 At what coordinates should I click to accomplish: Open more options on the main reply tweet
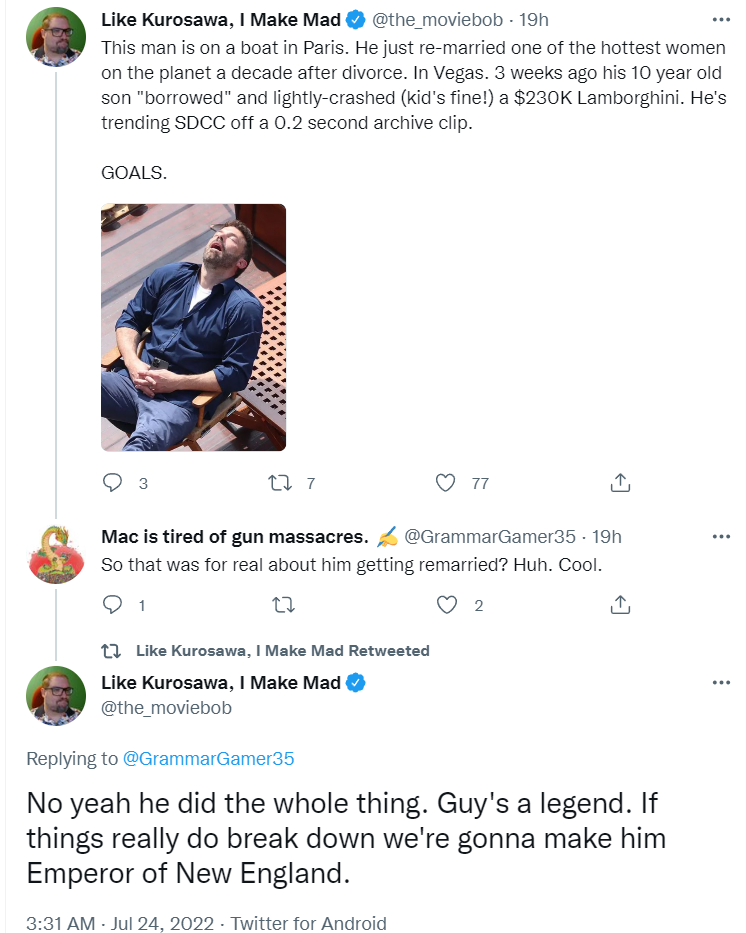721,682
